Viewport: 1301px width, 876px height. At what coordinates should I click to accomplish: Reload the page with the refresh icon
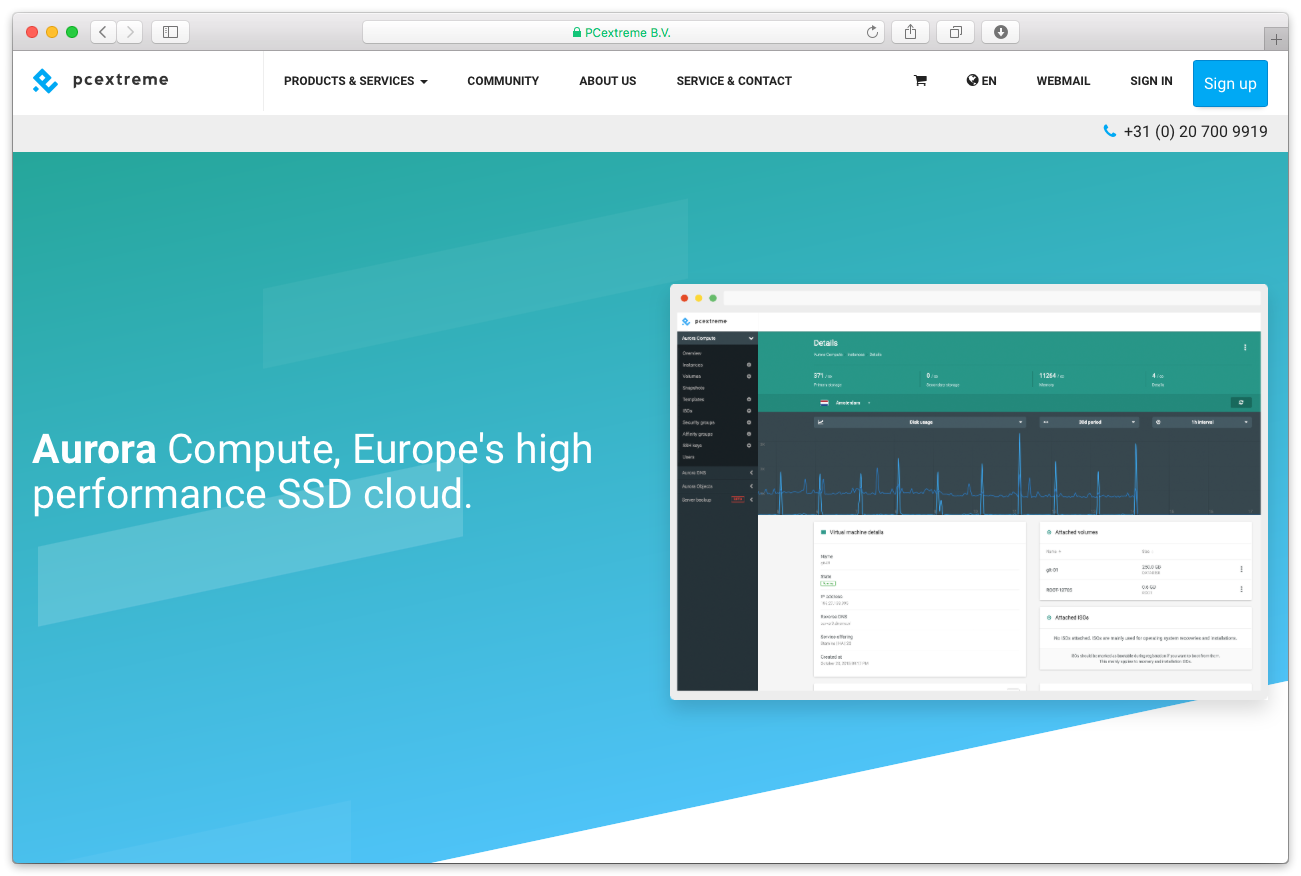point(872,32)
